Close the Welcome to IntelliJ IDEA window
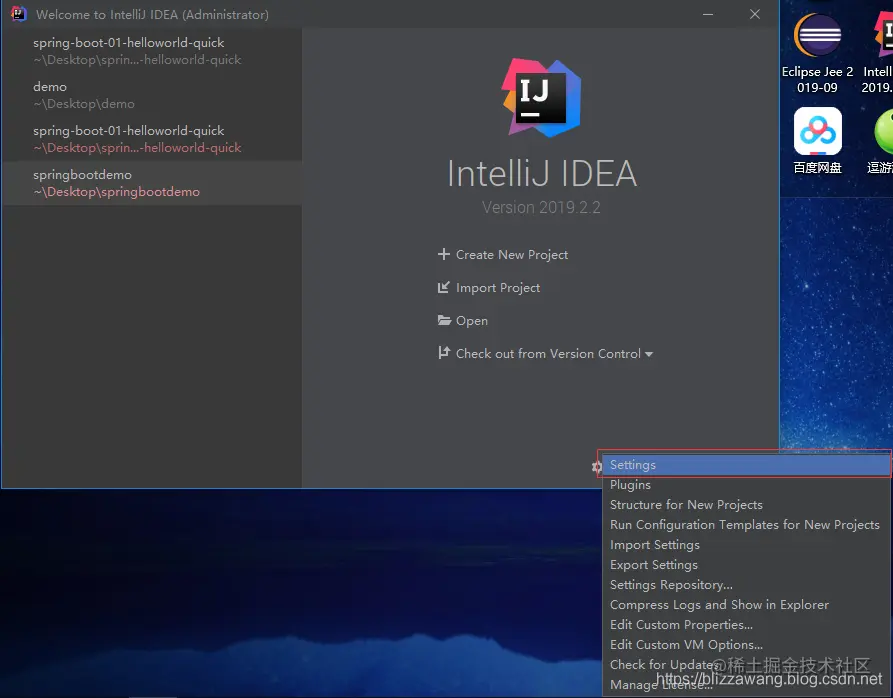The width and height of the screenshot is (893, 698). (x=755, y=14)
